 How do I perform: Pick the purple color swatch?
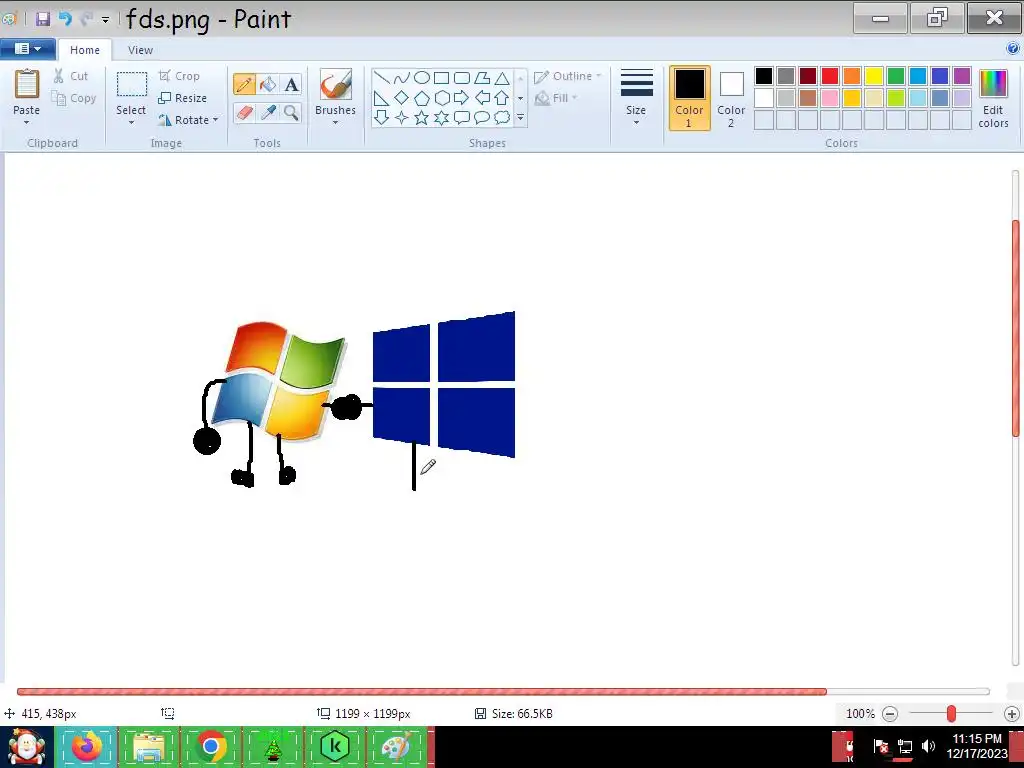point(962,76)
